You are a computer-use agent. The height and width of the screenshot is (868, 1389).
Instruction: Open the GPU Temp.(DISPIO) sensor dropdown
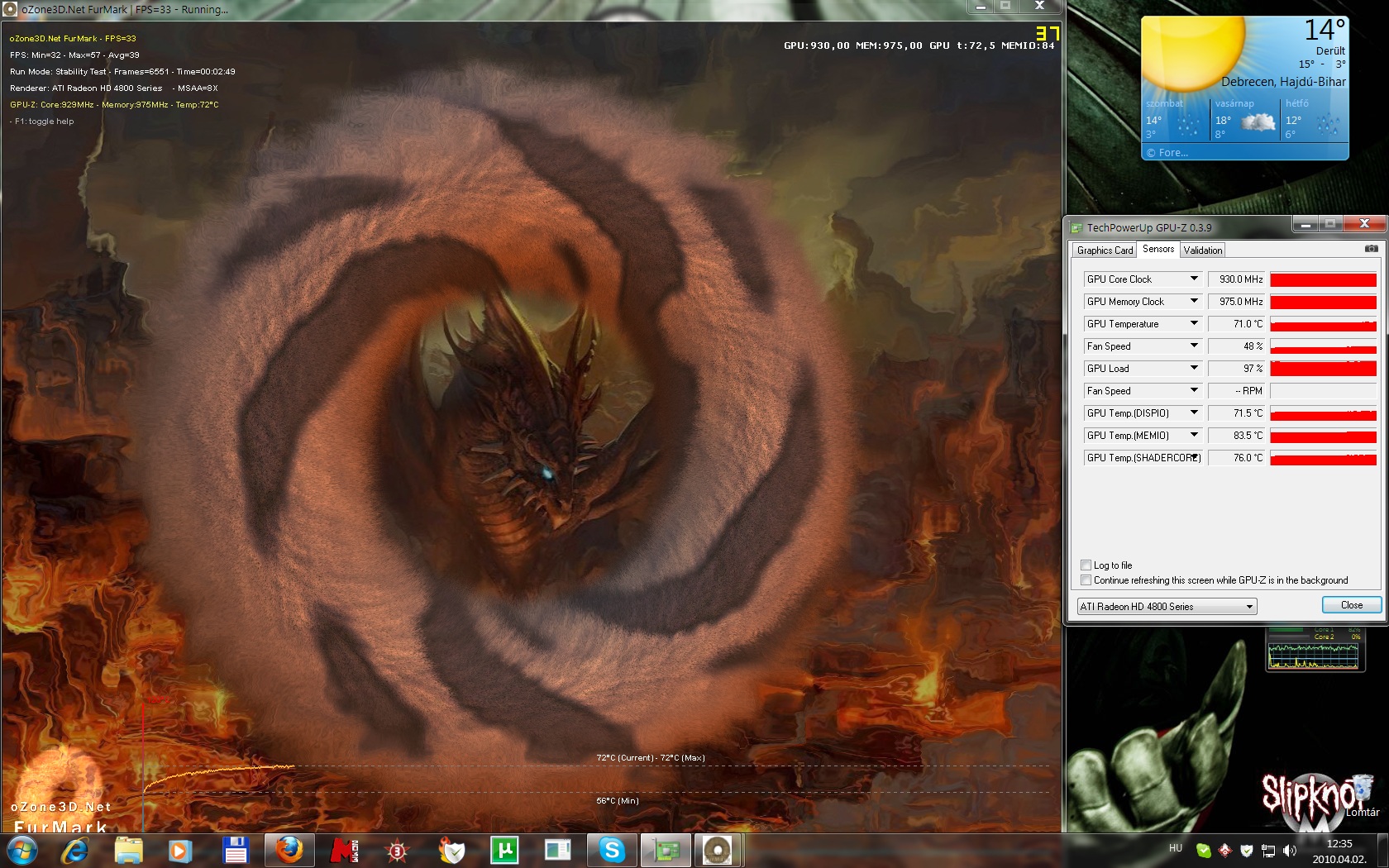coord(1194,413)
